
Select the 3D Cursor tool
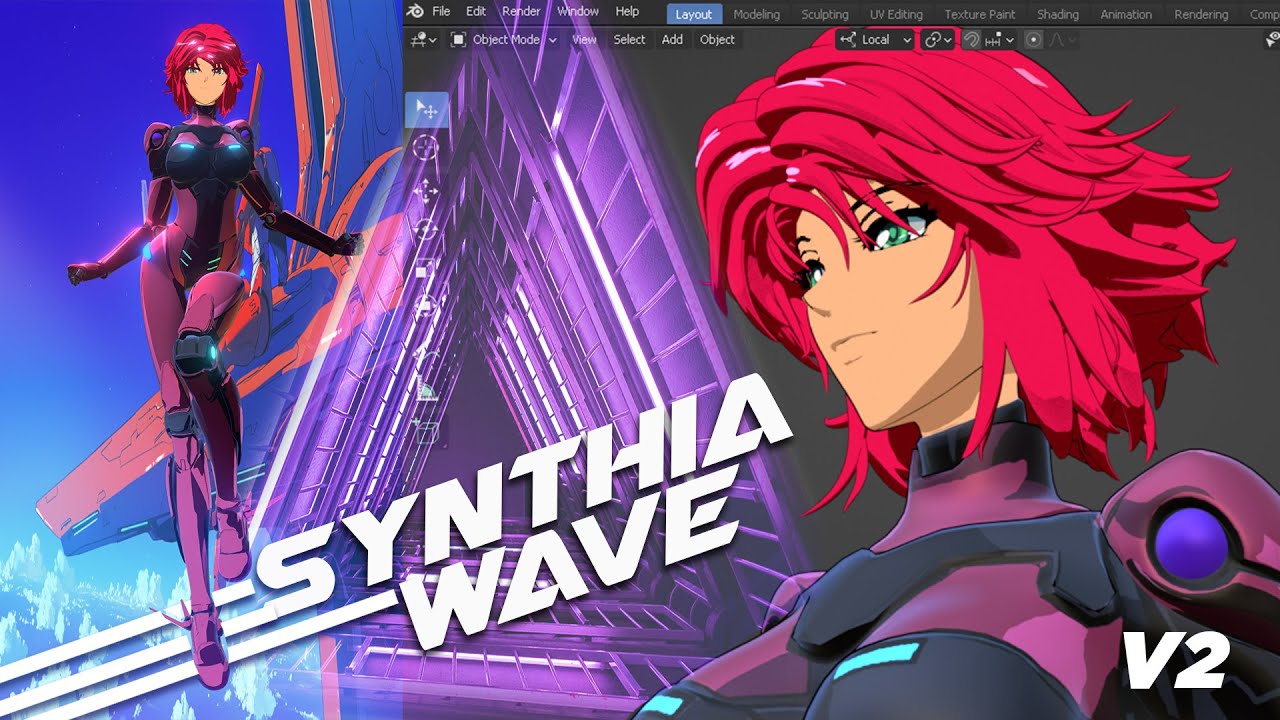(426, 149)
